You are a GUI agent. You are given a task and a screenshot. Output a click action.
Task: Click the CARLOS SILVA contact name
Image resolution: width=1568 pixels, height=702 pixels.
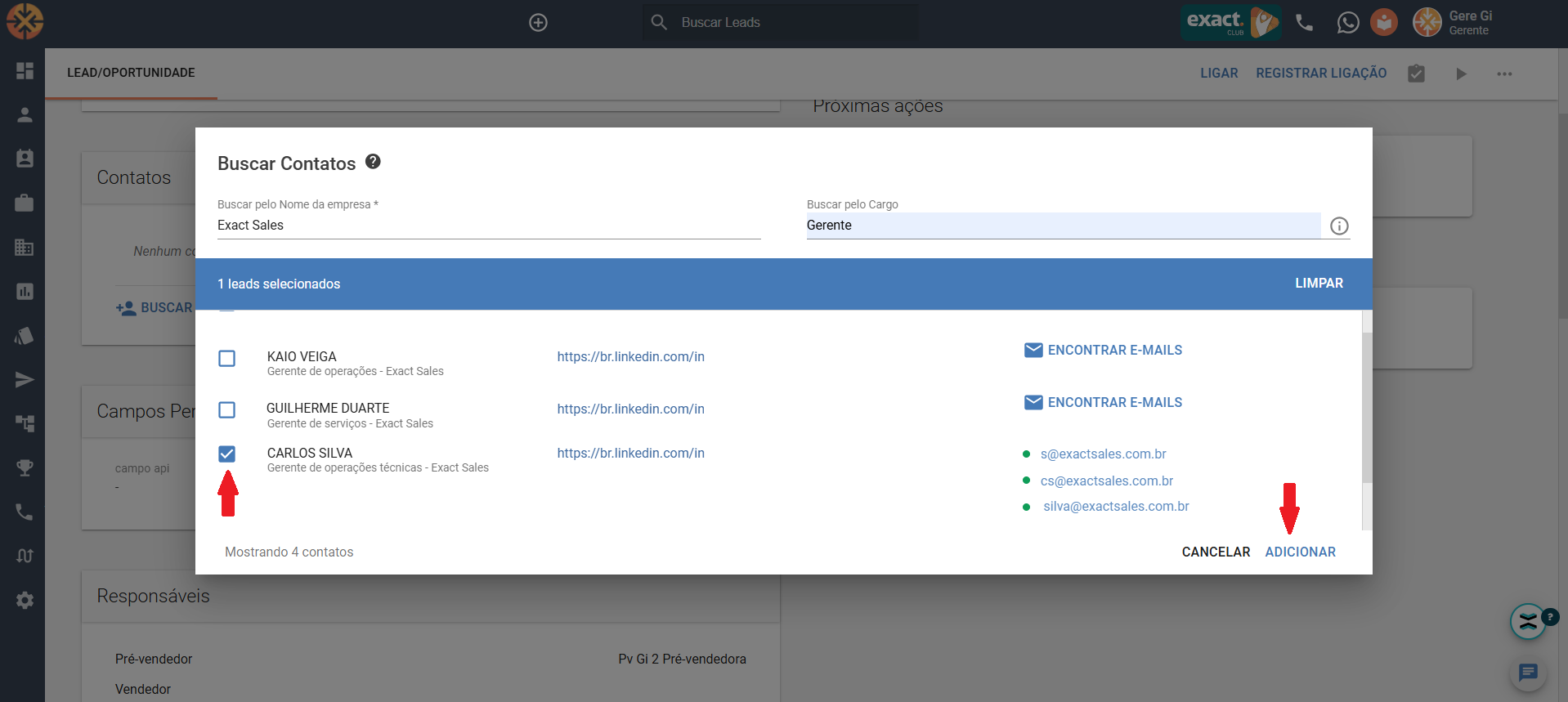click(x=310, y=453)
